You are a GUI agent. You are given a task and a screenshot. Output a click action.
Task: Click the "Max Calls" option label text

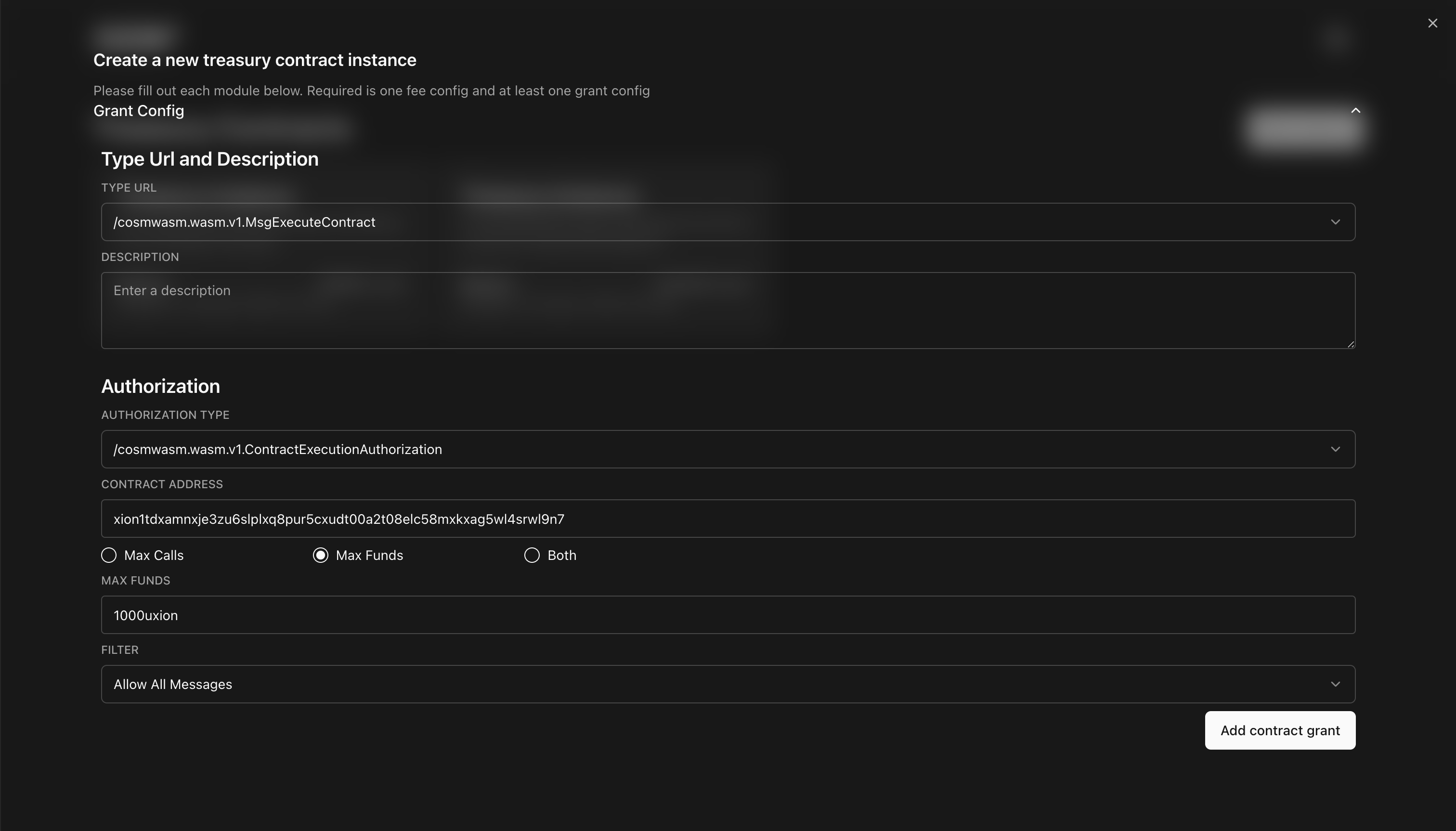coord(154,555)
